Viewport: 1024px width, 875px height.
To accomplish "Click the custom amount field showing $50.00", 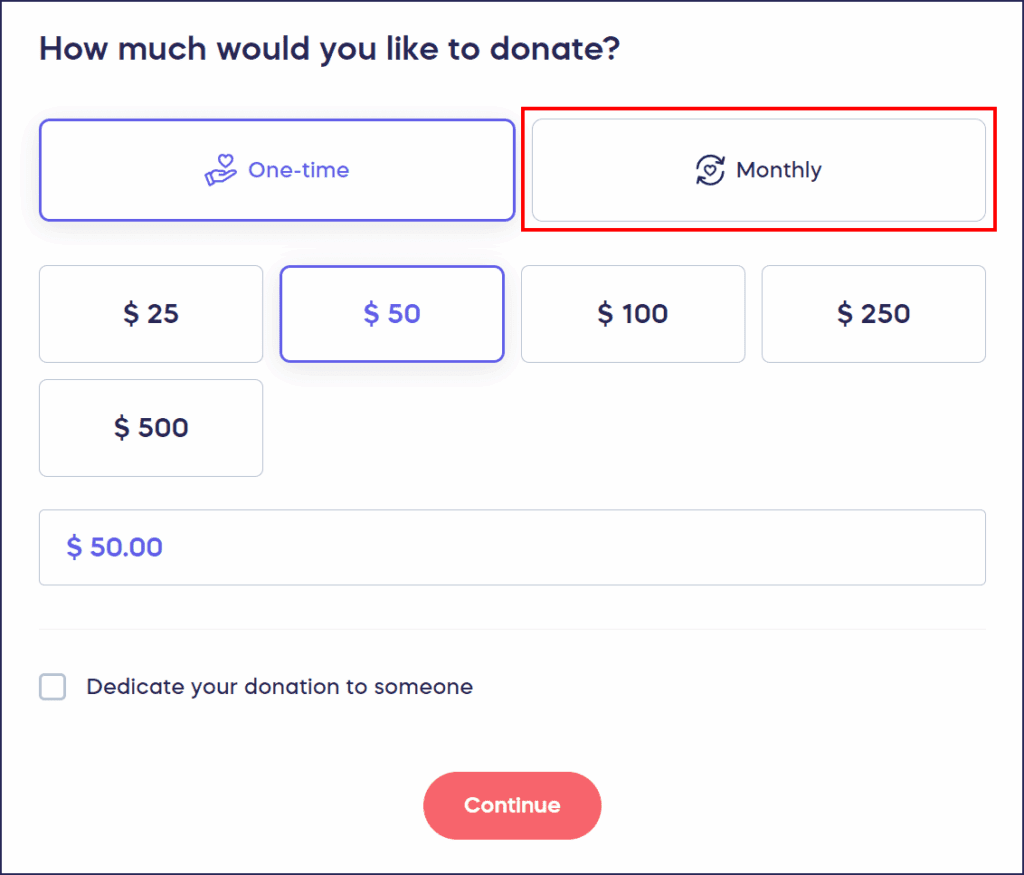I will tap(512, 547).
